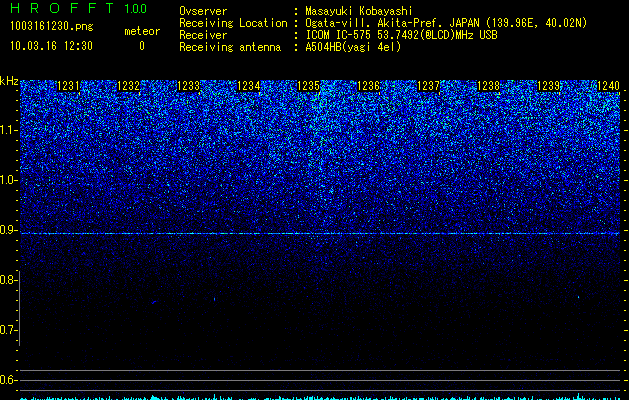Screen dimensions: 629x400
Task: Click the 0.9 kHz axis label
Action: coord(9,230)
